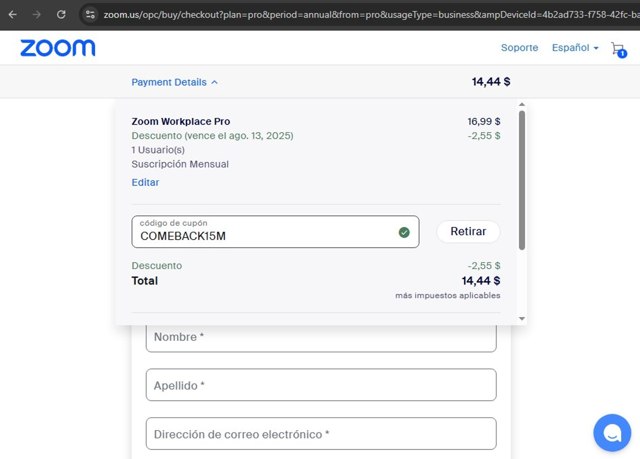Click the site information icon in the address bar
This screenshot has height=459, width=640.
[90, 15]
